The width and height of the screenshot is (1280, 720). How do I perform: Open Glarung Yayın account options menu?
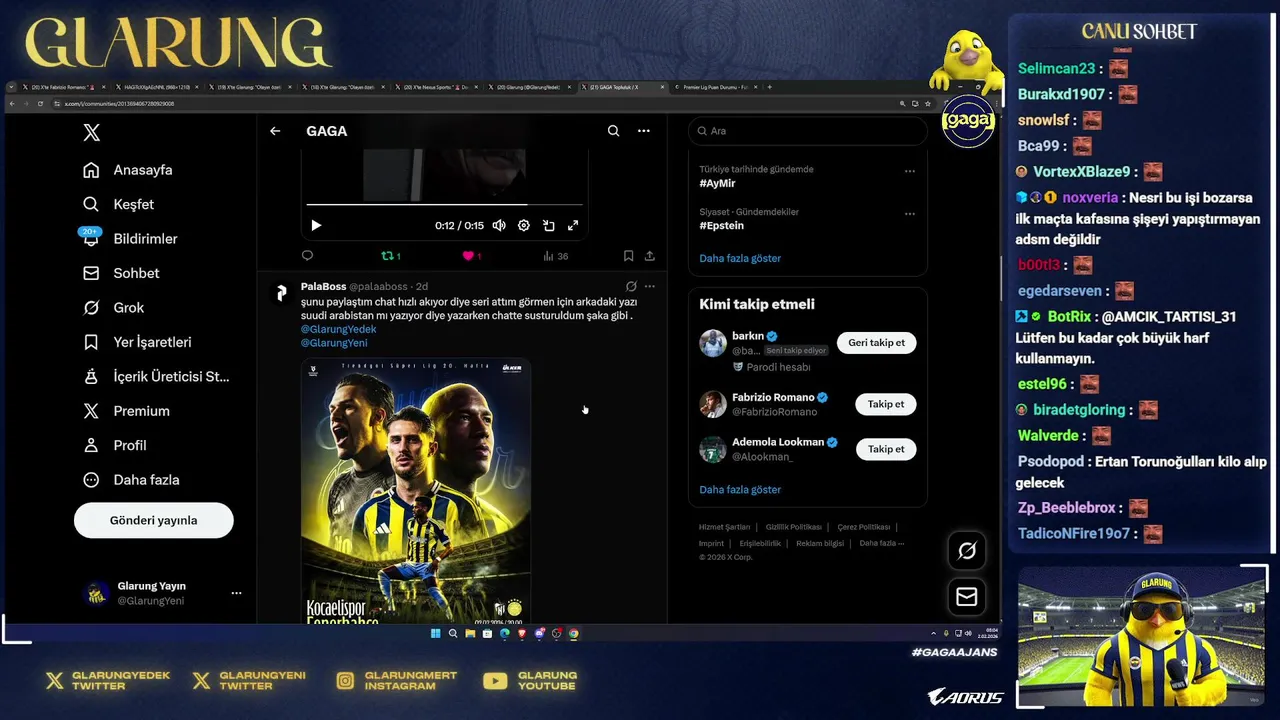coord(236,593)
